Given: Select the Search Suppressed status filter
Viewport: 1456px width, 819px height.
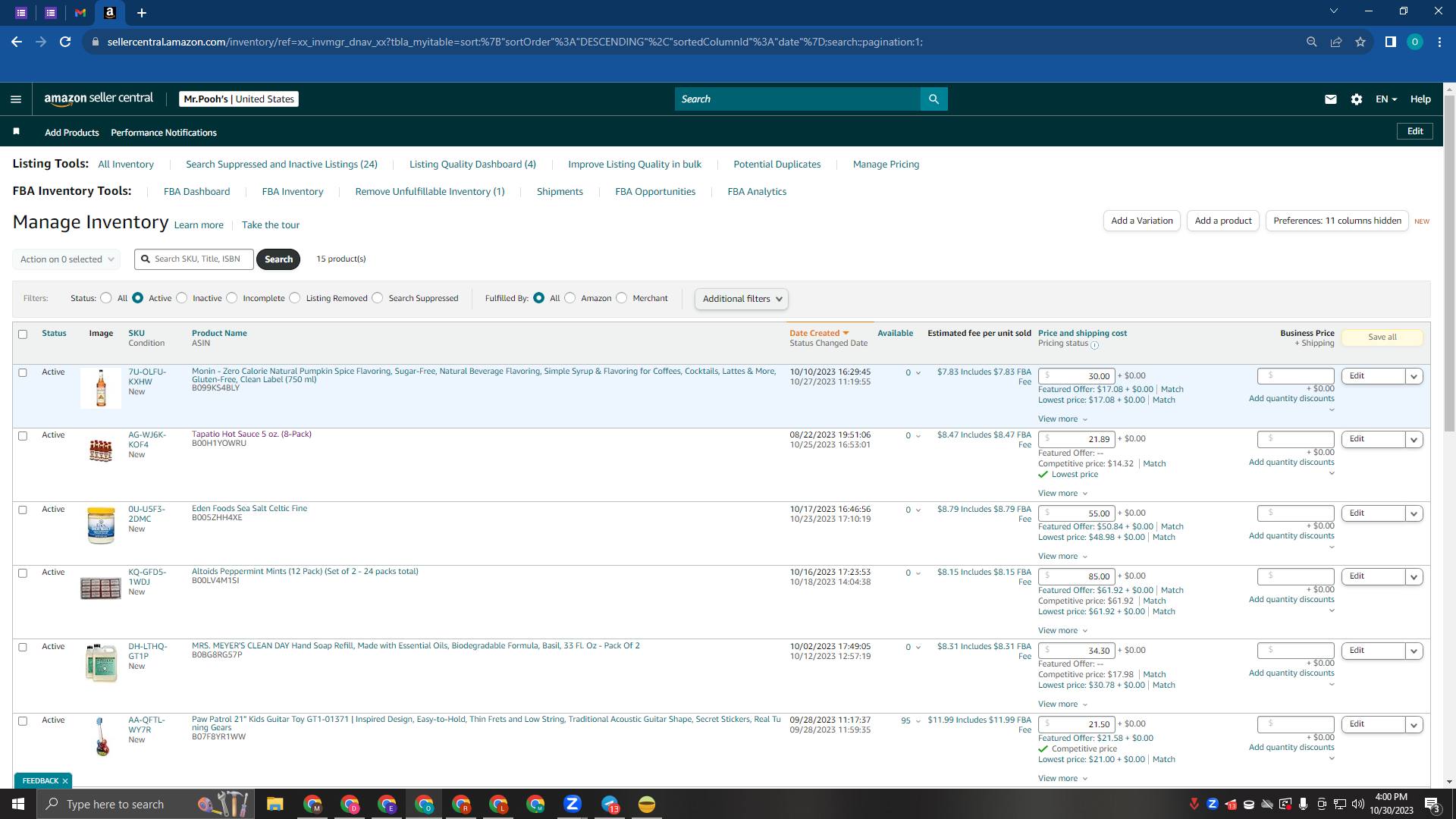Looking at the screenshot, I should click(378, 298).
